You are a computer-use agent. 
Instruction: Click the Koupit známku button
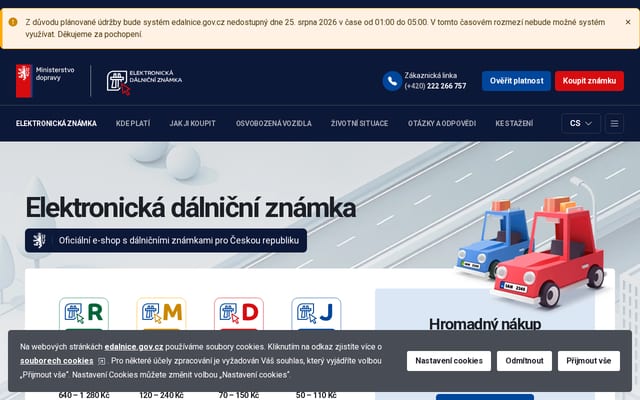(589, 81)
